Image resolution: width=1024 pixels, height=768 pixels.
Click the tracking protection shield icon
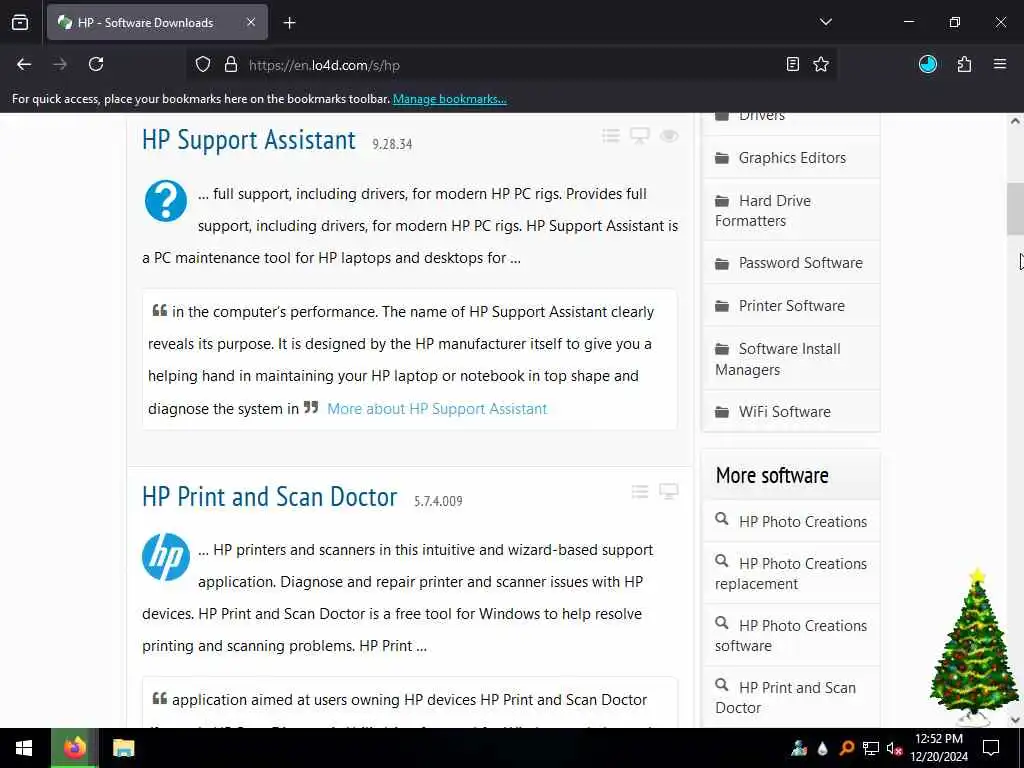[203, 65]
